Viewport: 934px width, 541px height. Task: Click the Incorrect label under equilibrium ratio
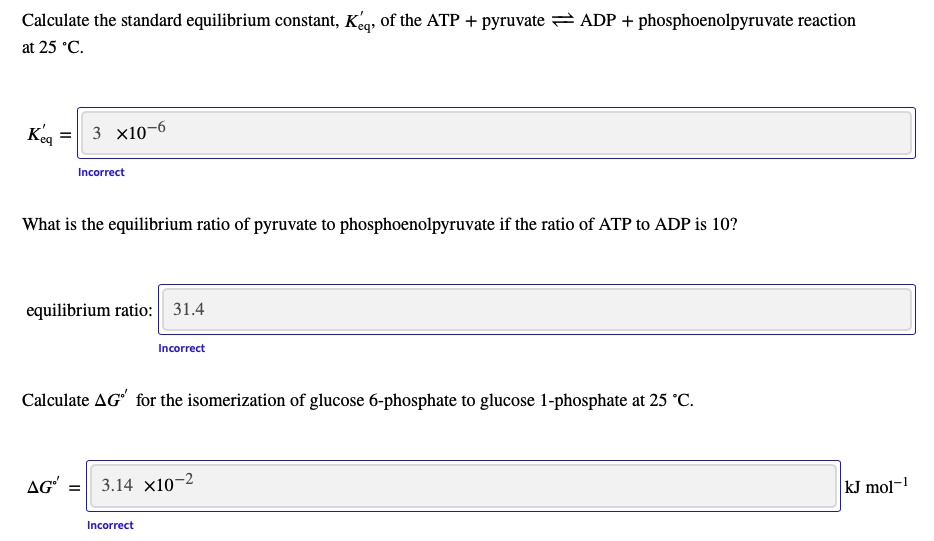tap(182, 349)
